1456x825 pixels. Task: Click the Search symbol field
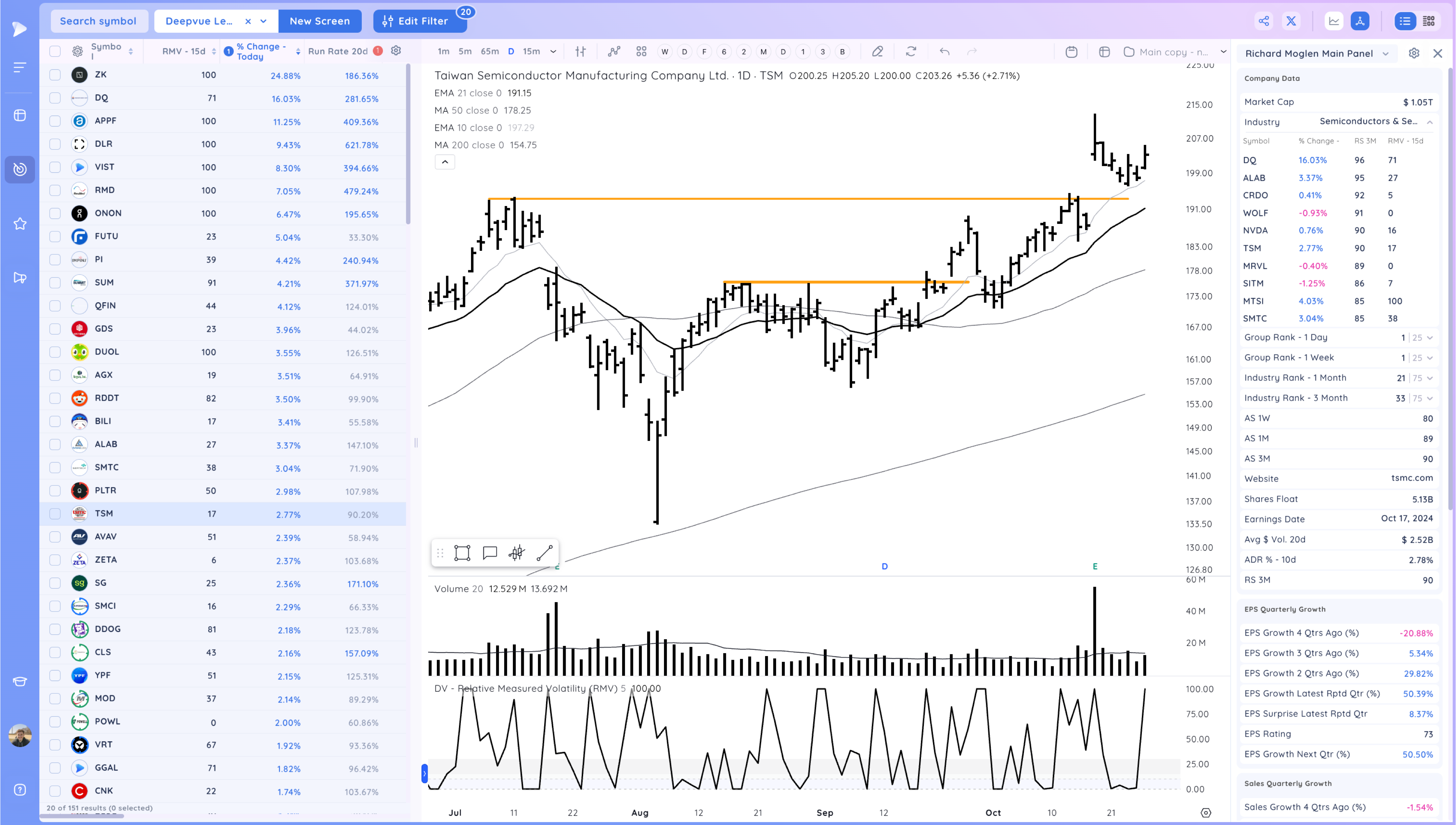99,21
